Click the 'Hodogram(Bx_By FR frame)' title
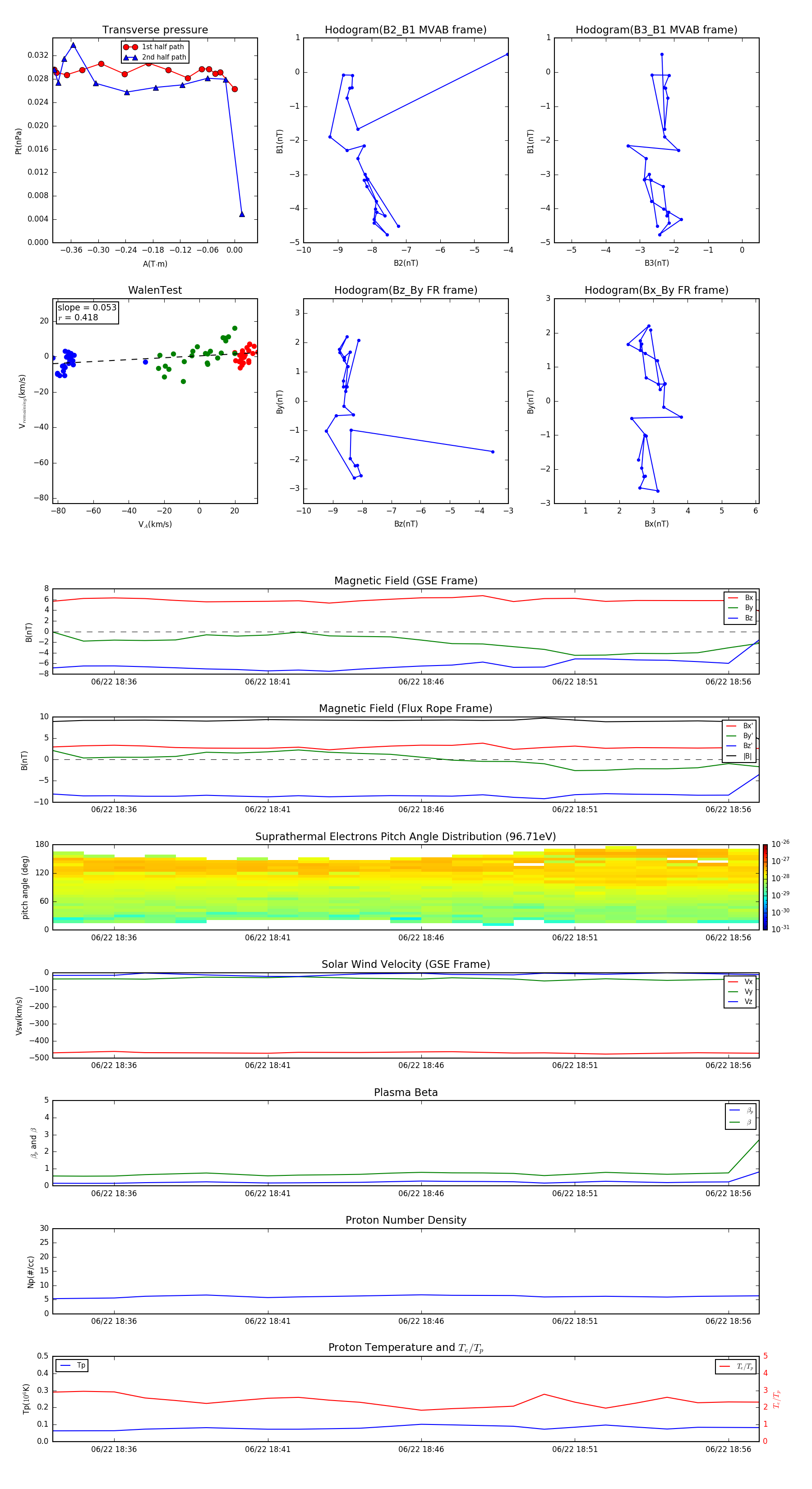This screenshot has width=812, height=1489. pos(656,290)
